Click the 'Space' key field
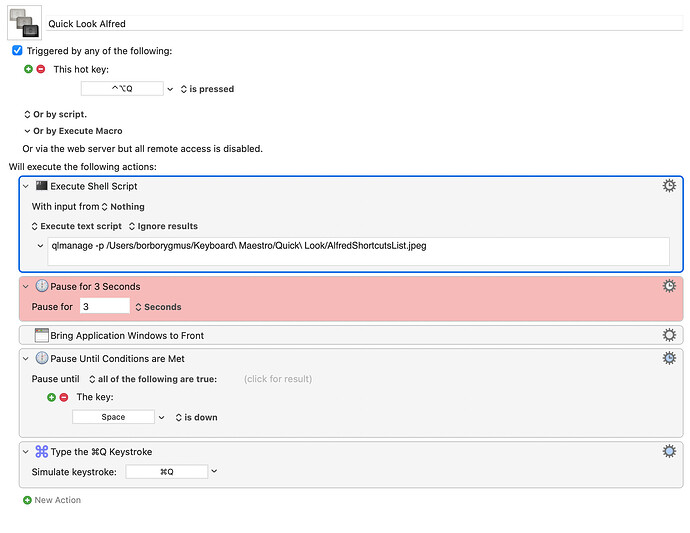 [113, 417]
